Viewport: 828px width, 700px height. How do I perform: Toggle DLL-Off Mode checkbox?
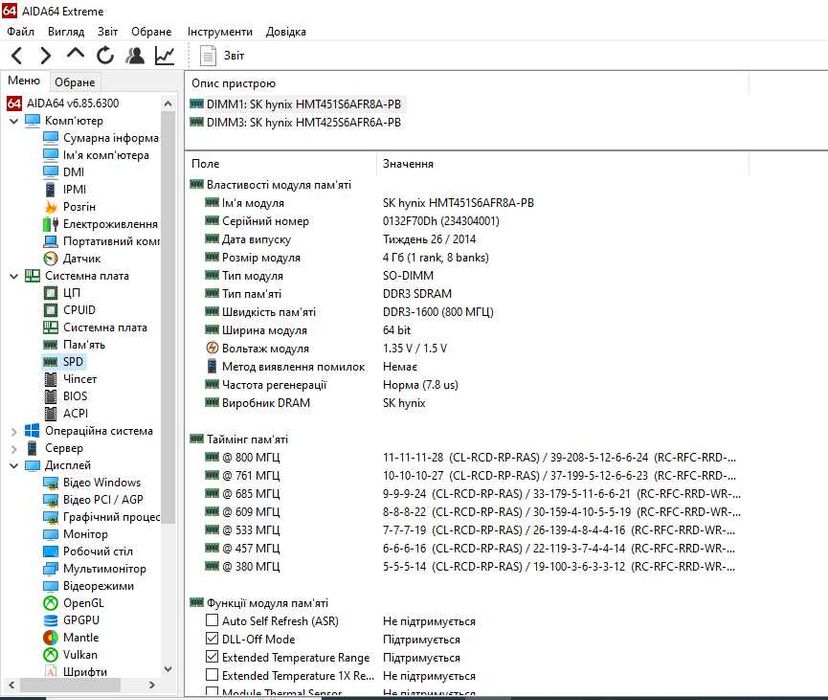pyautogui.click(x=212, y=639)
